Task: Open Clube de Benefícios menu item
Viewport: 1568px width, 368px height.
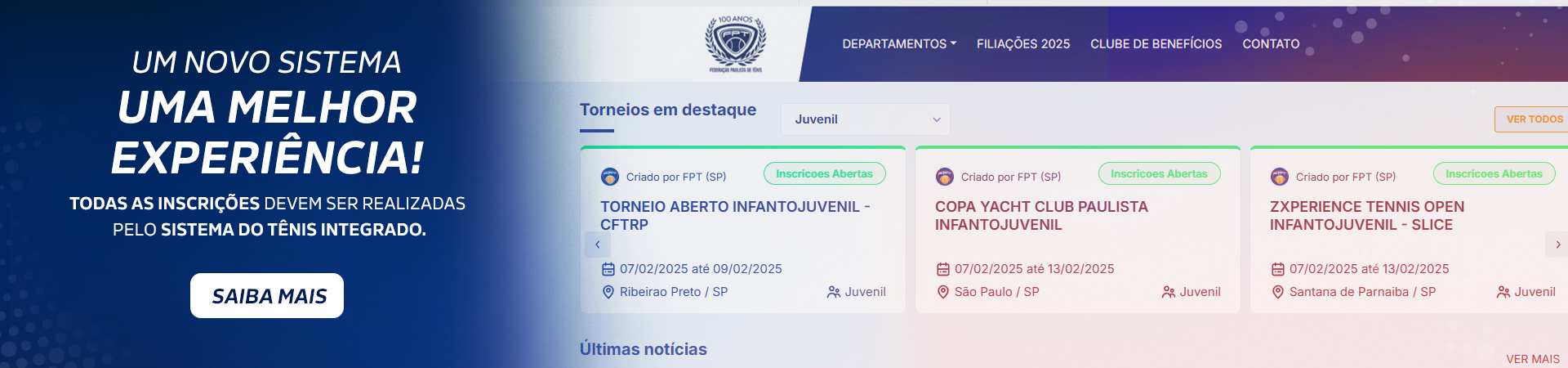Action: point(1156,44)
